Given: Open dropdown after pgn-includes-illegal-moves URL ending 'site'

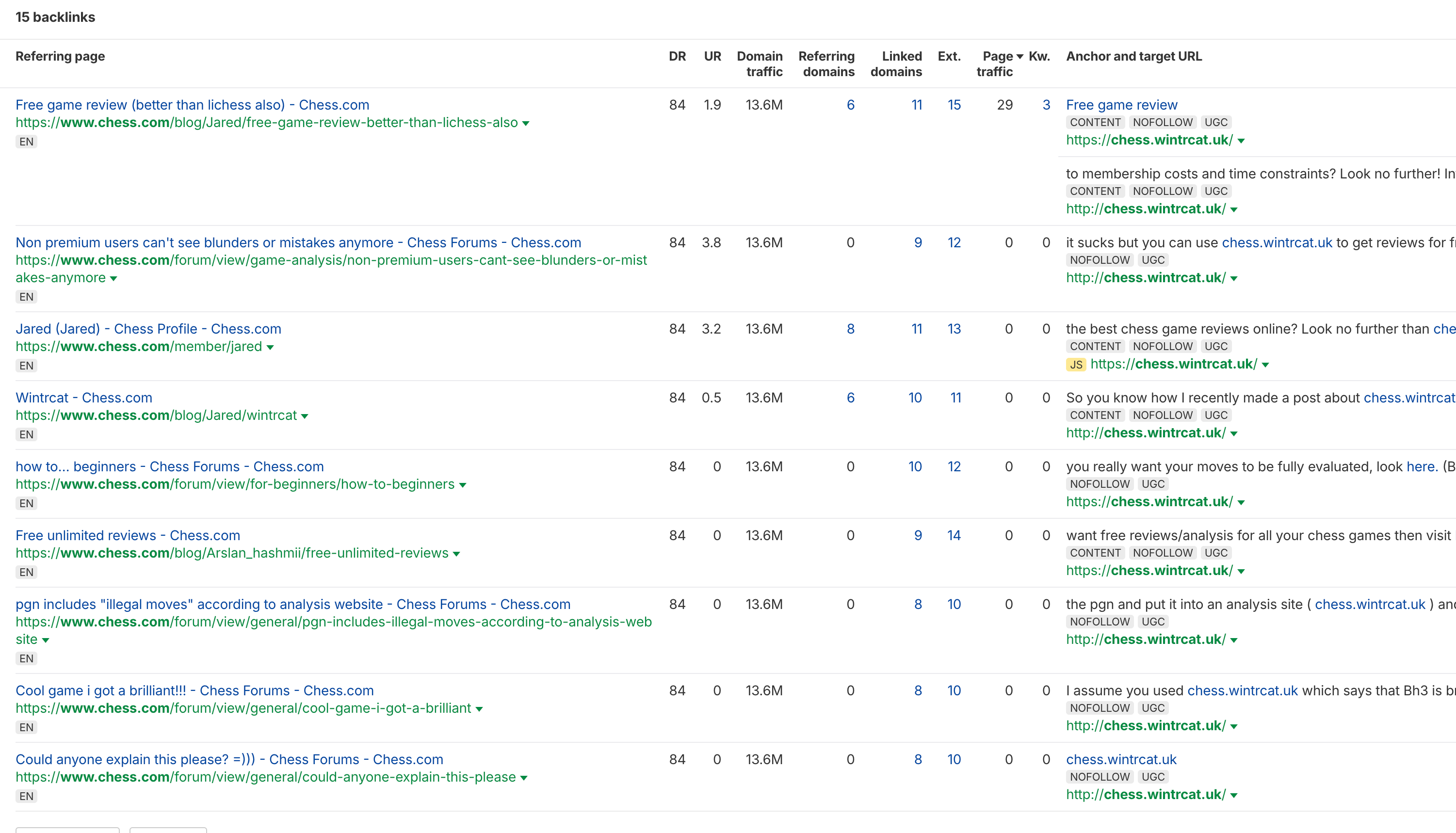Looking at the screenshot, I should pos(45,640).
